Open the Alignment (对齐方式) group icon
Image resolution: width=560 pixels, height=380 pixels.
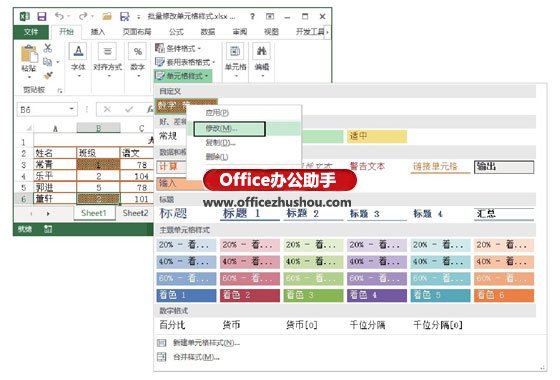coord(108,51)
